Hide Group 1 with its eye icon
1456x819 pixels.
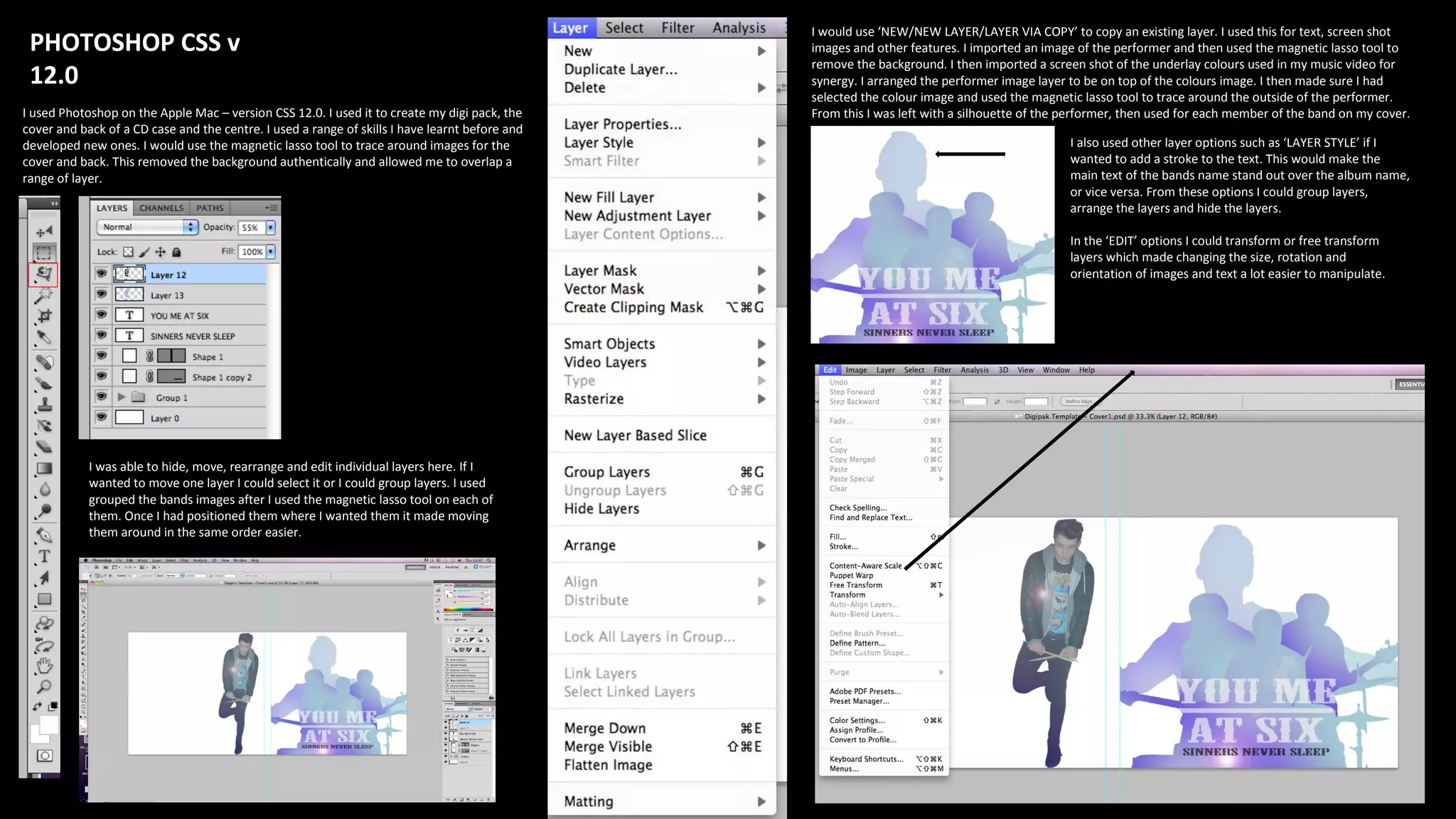102,397
